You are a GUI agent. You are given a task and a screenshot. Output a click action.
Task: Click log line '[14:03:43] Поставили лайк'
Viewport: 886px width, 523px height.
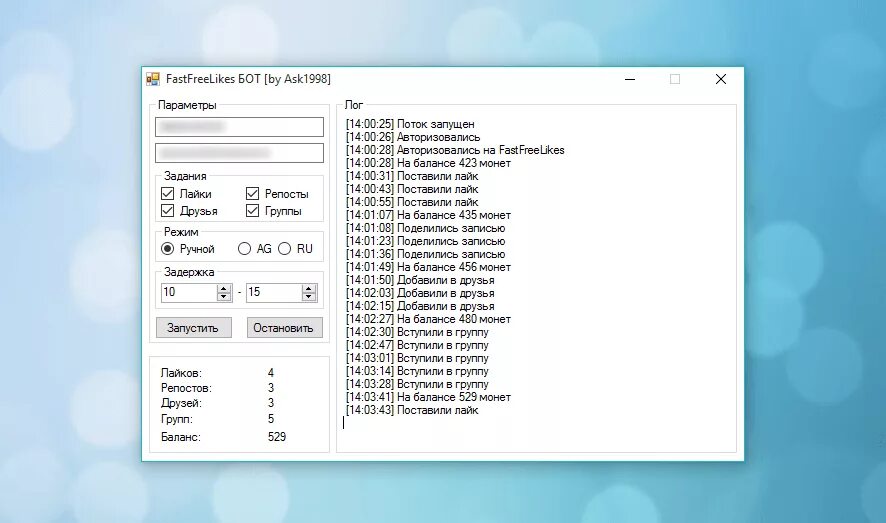pyautogui.click(x=412, y=410)
